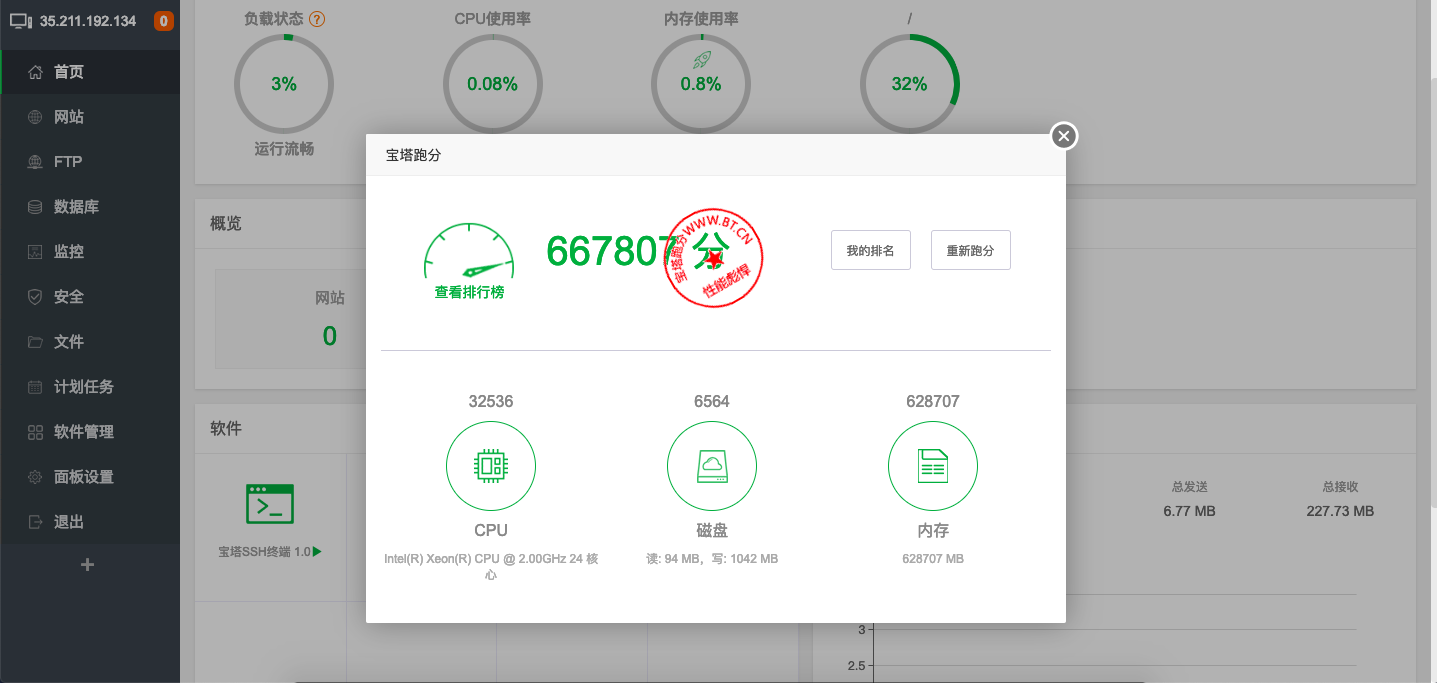This screenshot has width=1437, height=683.
Task: Click the 重新跑分 button
Action: click(971, 250)
